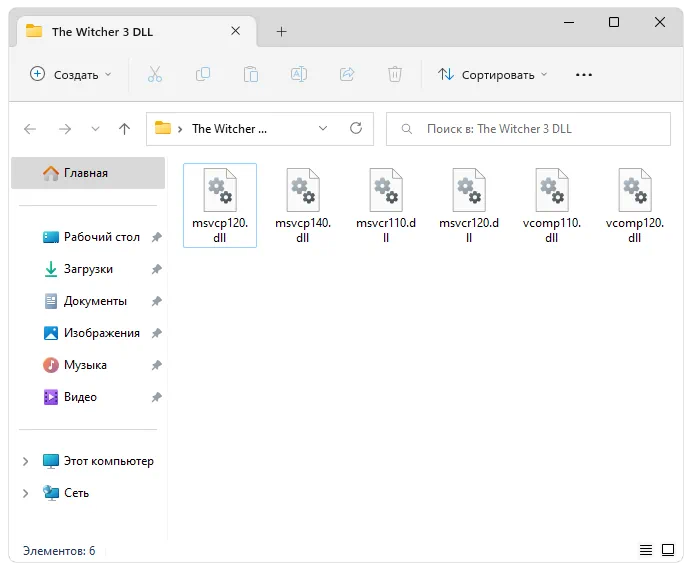The height and width of the screenshot is (567, 688).
Task: Click the Copy icon in toolbar
Action: [x=203, y=75]
